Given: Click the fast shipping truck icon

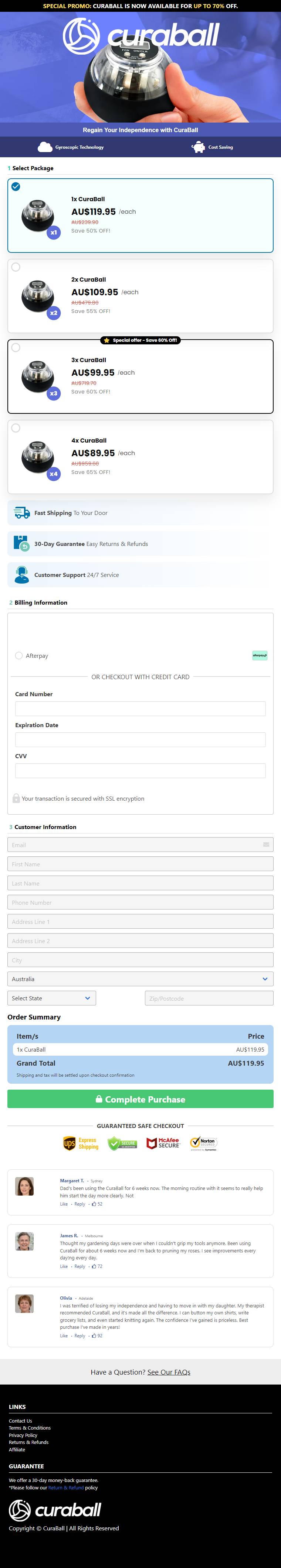Looking at the screenshot, I should pyautogui.click(x=22, y=513).
